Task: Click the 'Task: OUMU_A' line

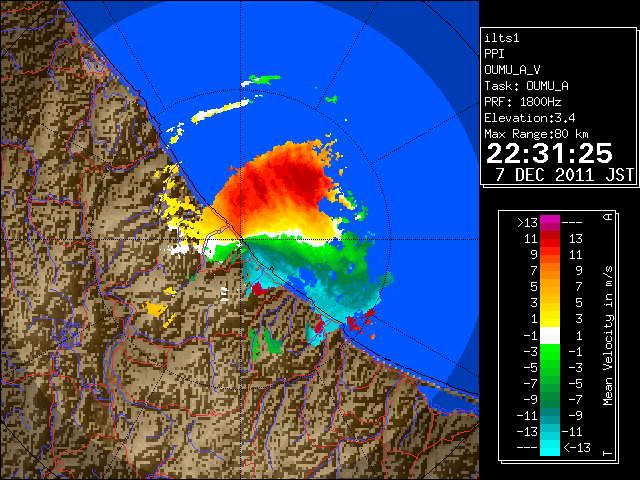Action: click(x=526, y=86)
